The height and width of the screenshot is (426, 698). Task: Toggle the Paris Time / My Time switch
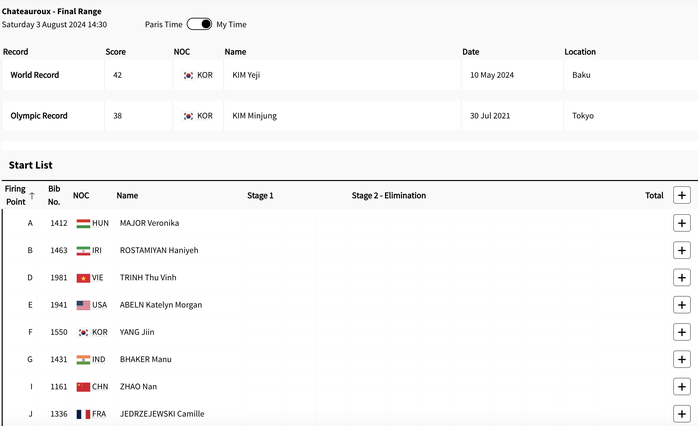point(199,24)
